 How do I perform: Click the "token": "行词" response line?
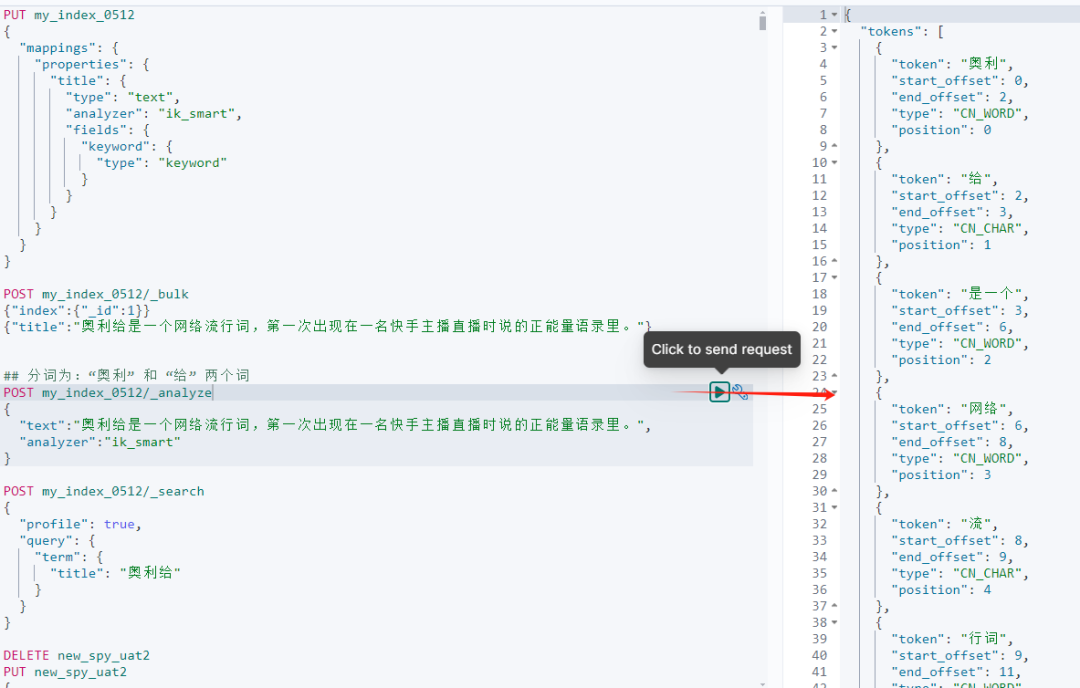point(952,639)
